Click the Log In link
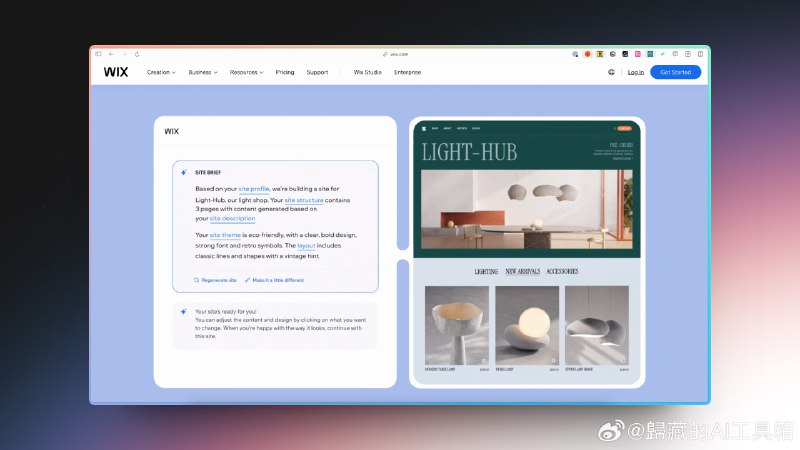 pyautogui.click(x=636, y=72)
